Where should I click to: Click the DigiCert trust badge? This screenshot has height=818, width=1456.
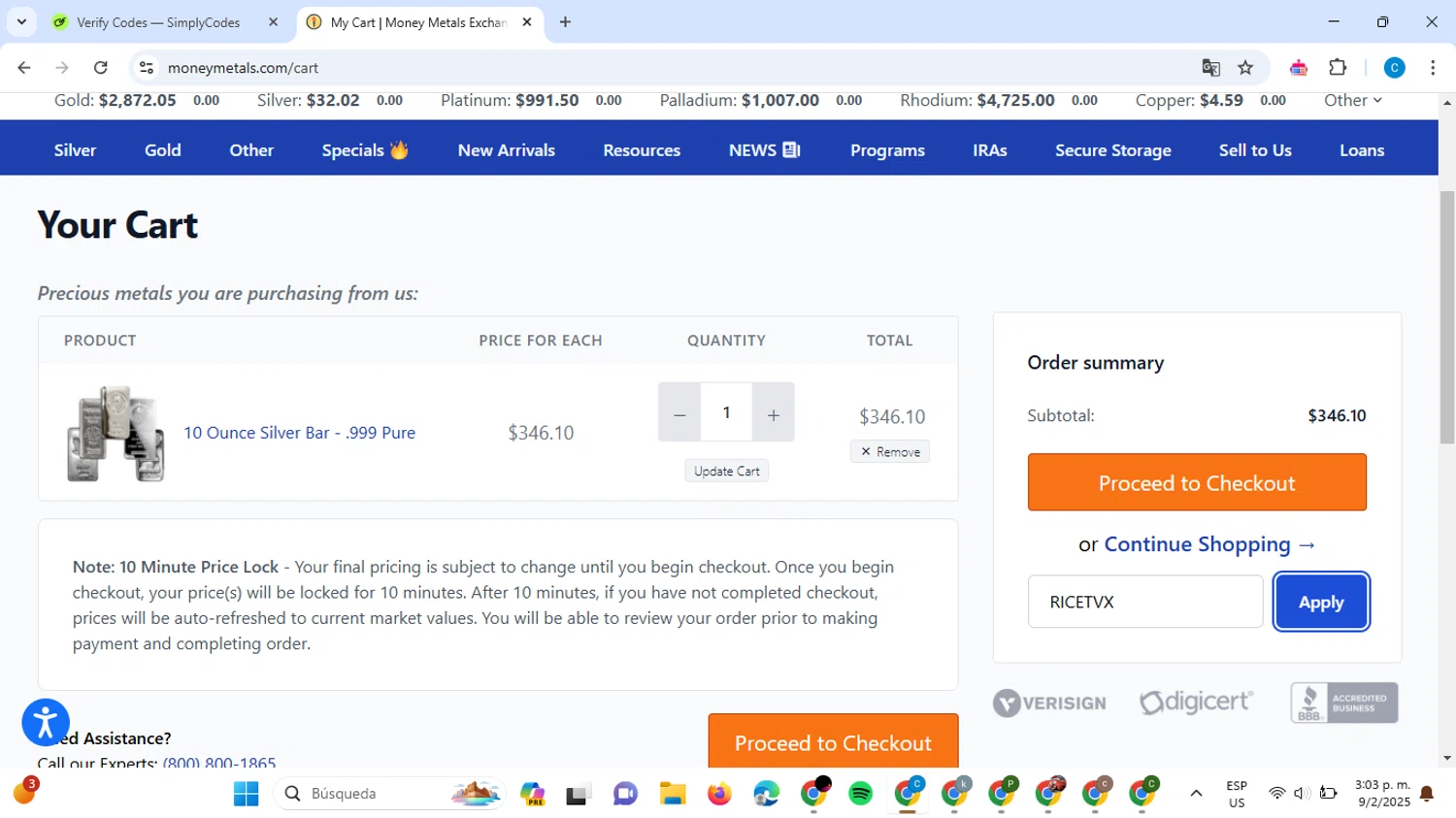pos(1196,703)
